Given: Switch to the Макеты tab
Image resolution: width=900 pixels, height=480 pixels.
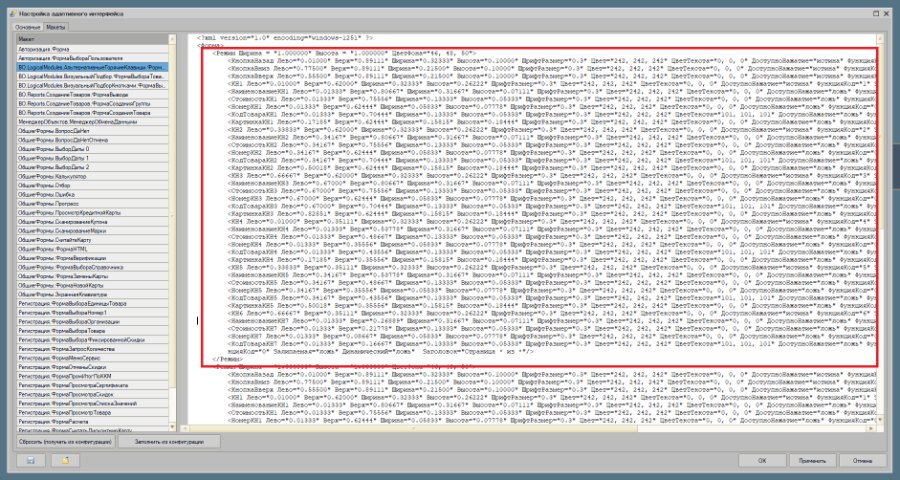Looking at the screenshot, I should (x=56, y=27).
